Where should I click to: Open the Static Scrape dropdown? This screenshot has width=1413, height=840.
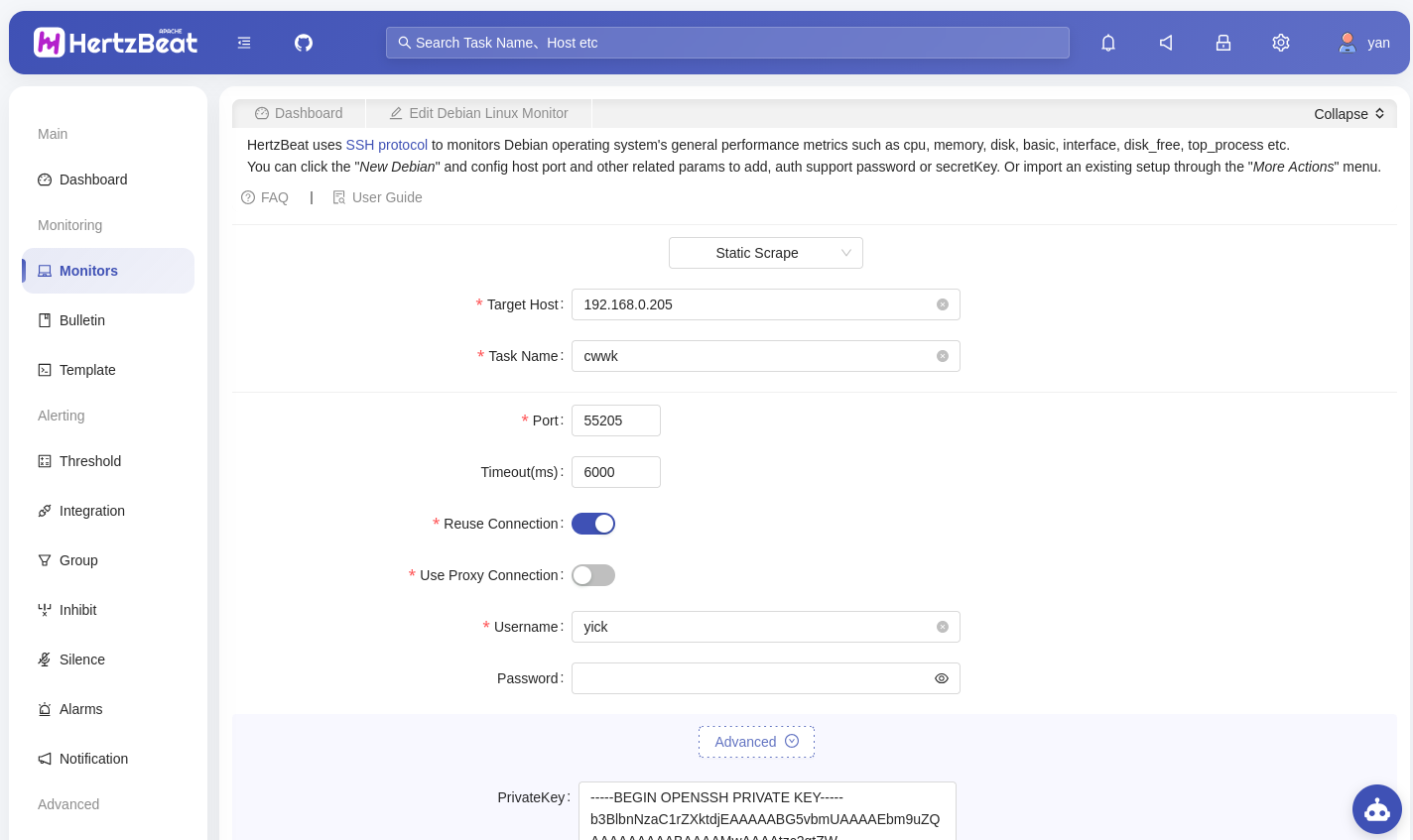765,253
